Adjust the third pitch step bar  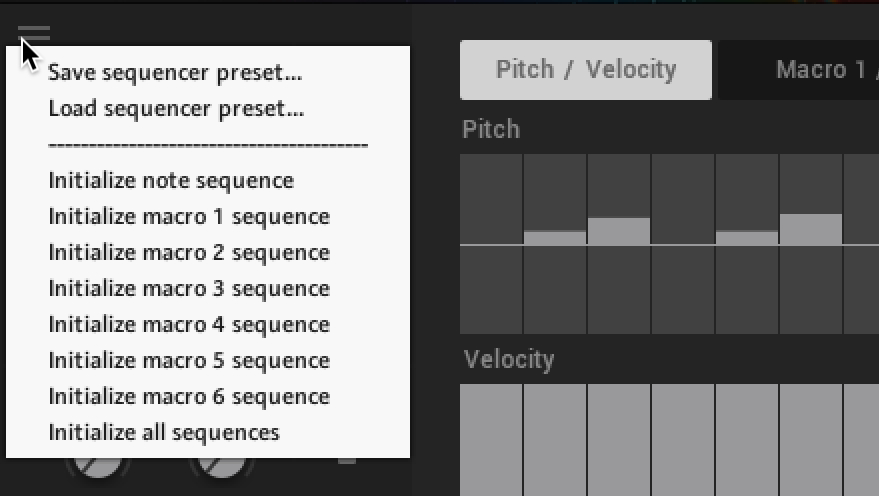pyautogui.click(x=619, y=231)
